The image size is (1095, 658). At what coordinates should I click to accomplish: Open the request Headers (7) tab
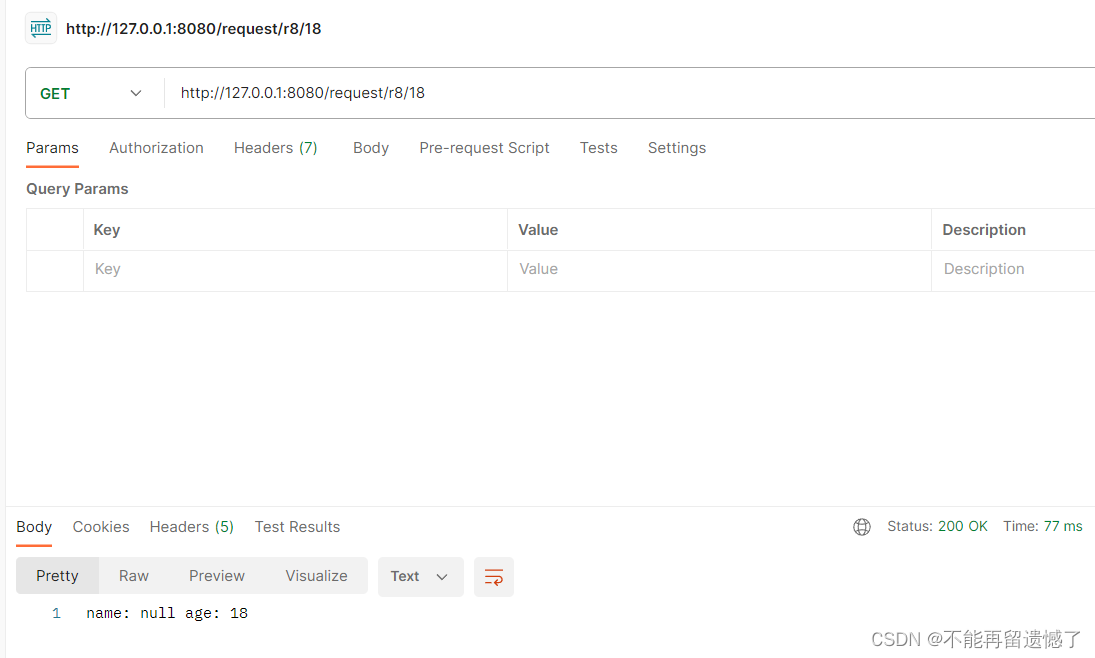276,148
